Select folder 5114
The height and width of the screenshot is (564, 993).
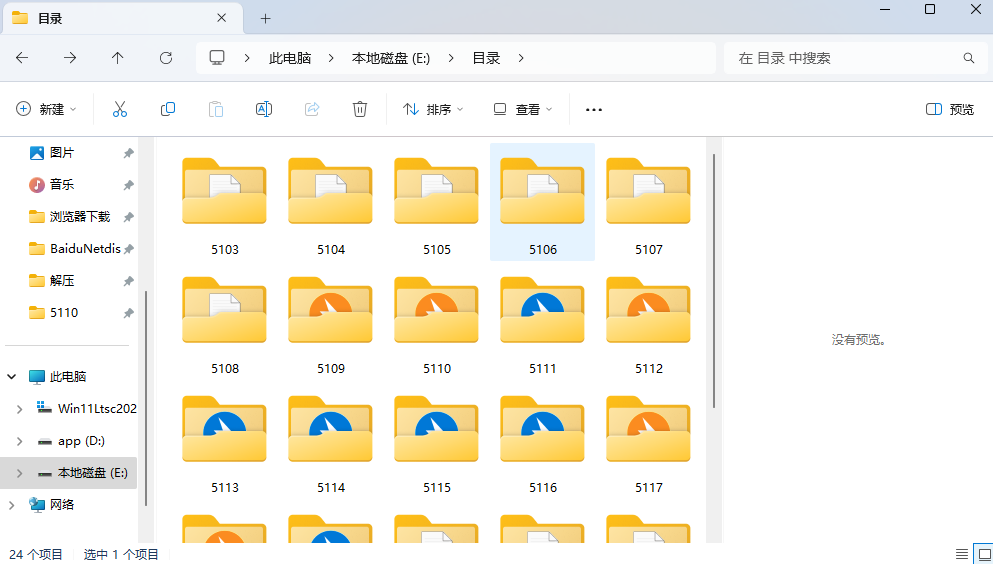(331, 441)
